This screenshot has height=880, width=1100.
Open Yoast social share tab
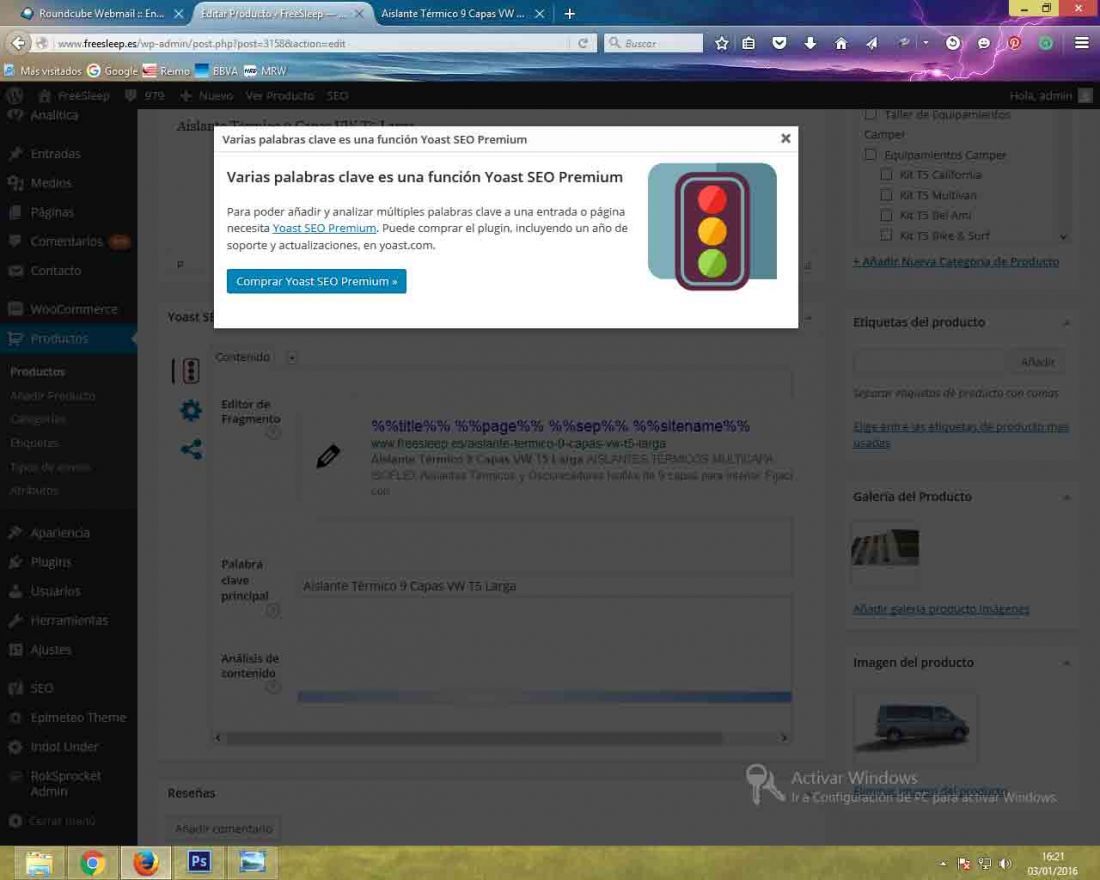(191, 449)
